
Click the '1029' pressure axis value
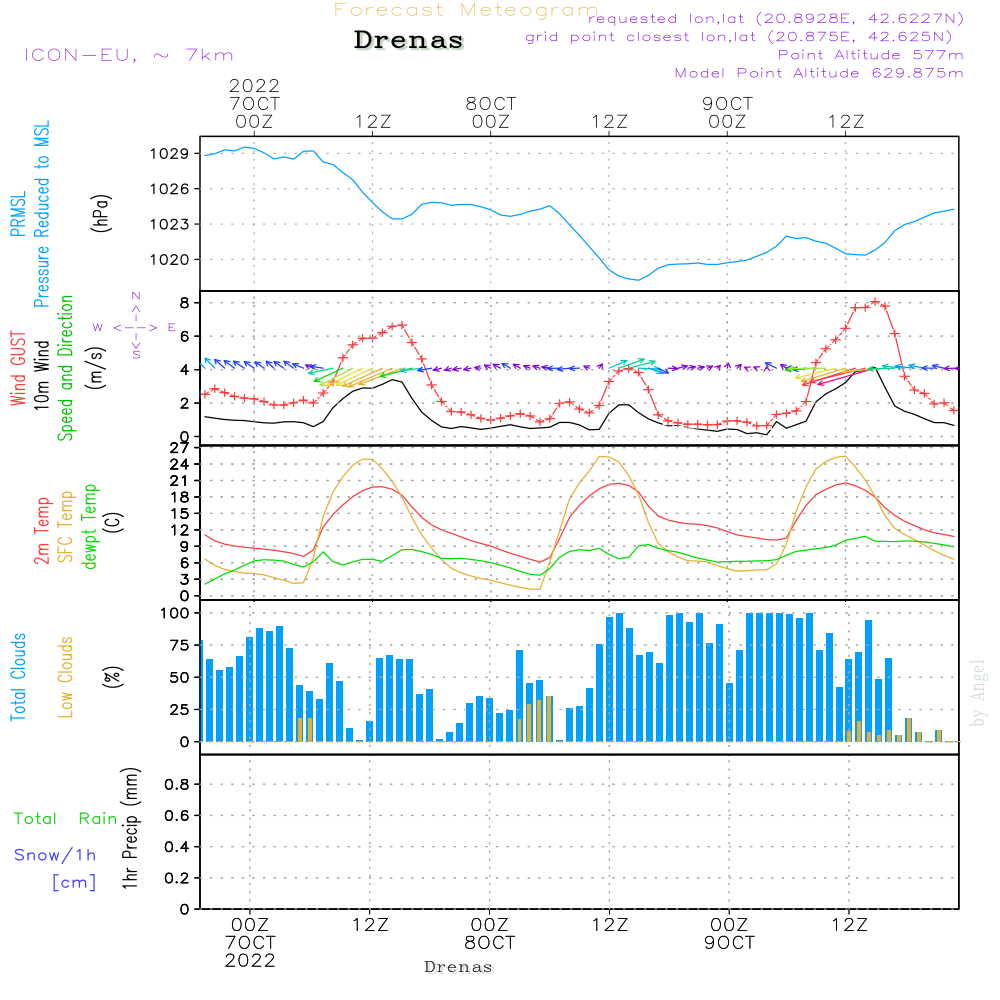pos(169,154)
